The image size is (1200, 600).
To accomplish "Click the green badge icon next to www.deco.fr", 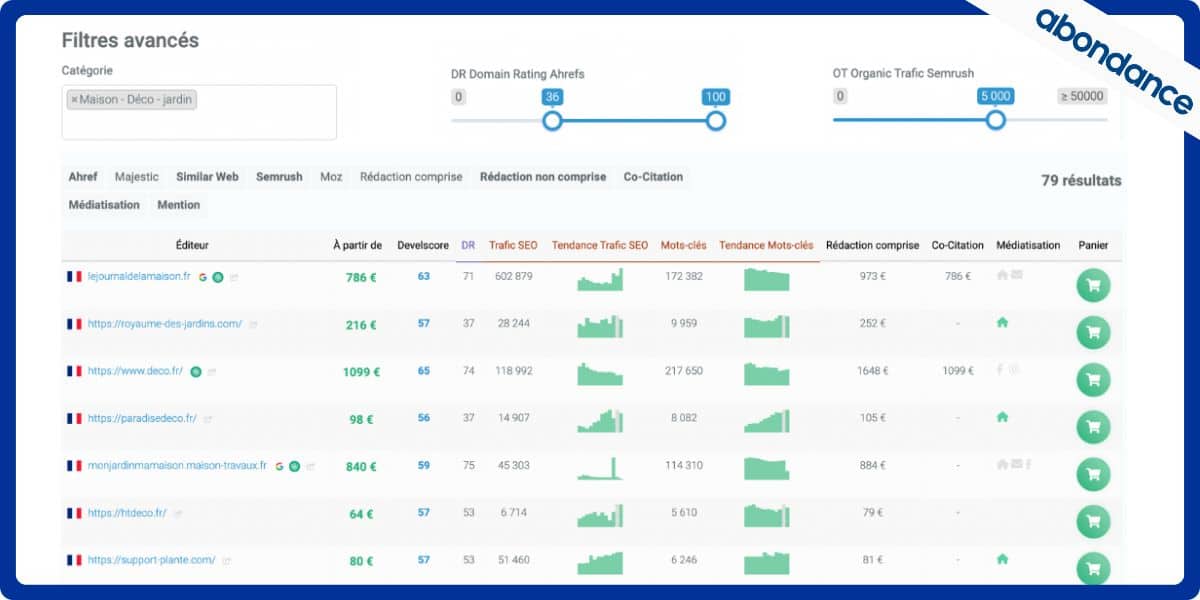I will (196, 371).
